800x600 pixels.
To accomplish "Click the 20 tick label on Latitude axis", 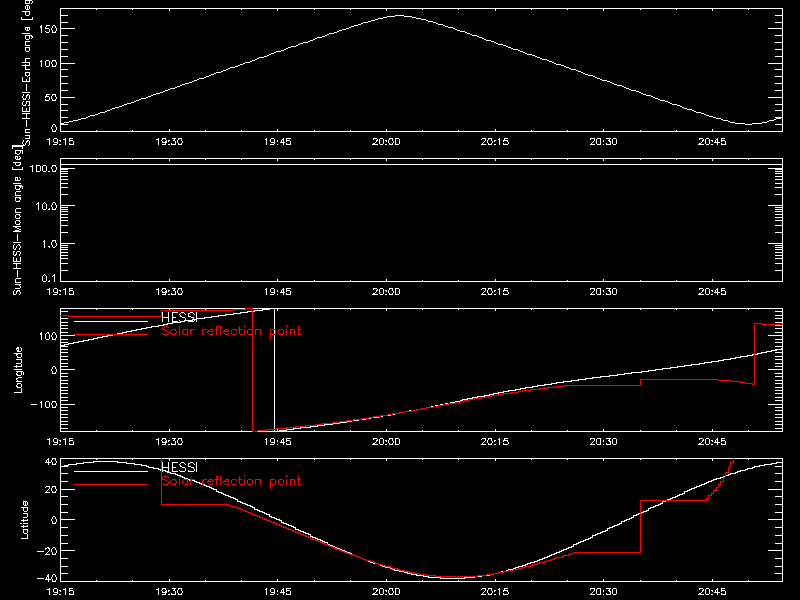I will click(x=51, y=489).
